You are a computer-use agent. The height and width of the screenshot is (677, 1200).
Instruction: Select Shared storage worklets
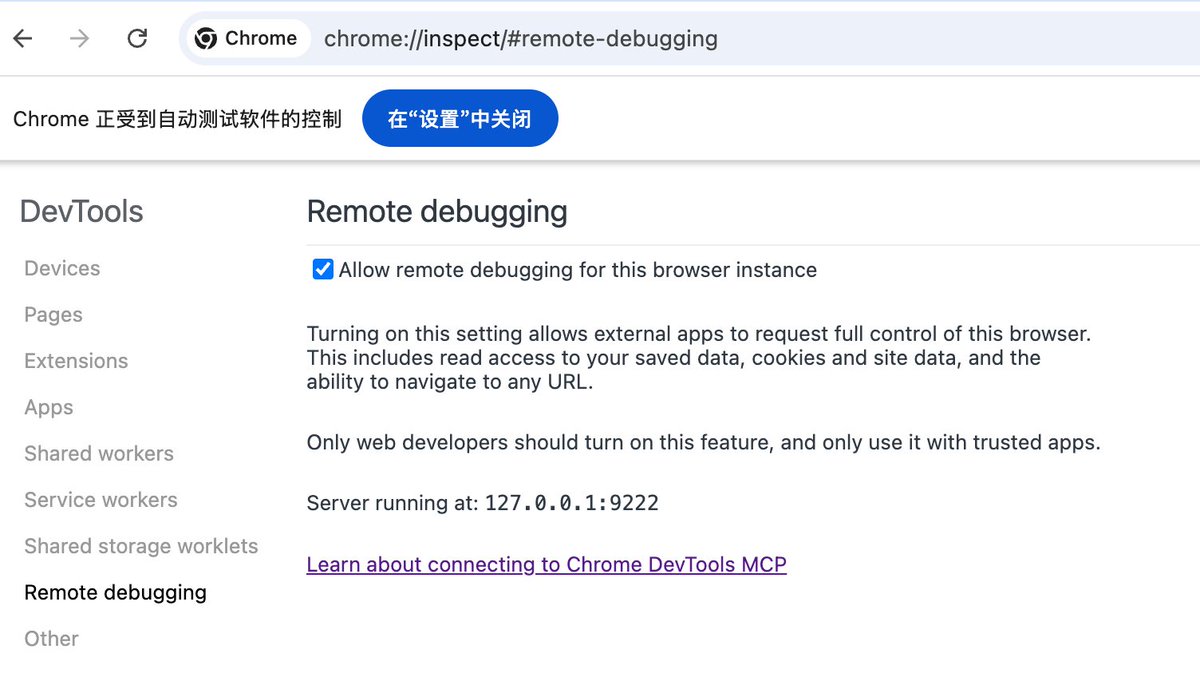click(x=141, y=546)
